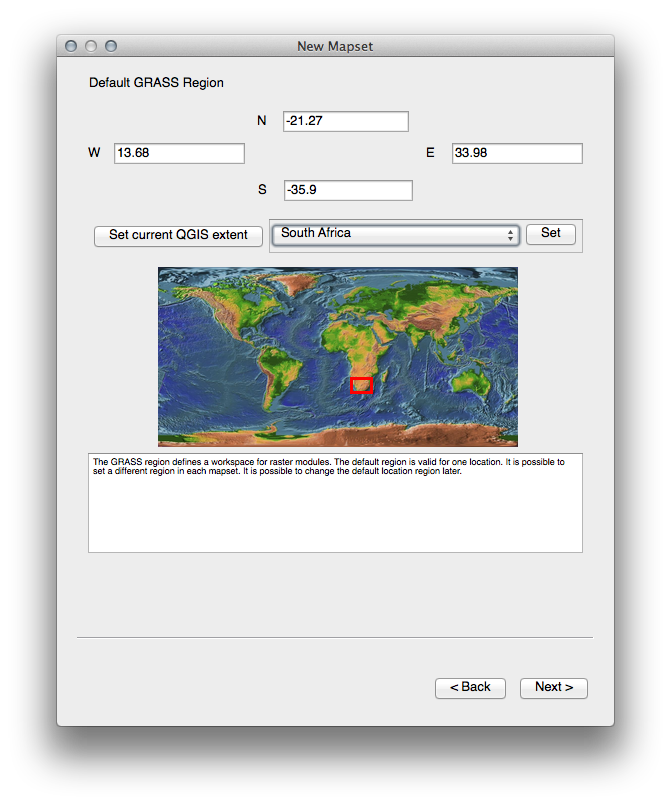Minimize the New Mapset window
Image resolution: width=671 pixels, height=805 pixels.
pos(91,46)
